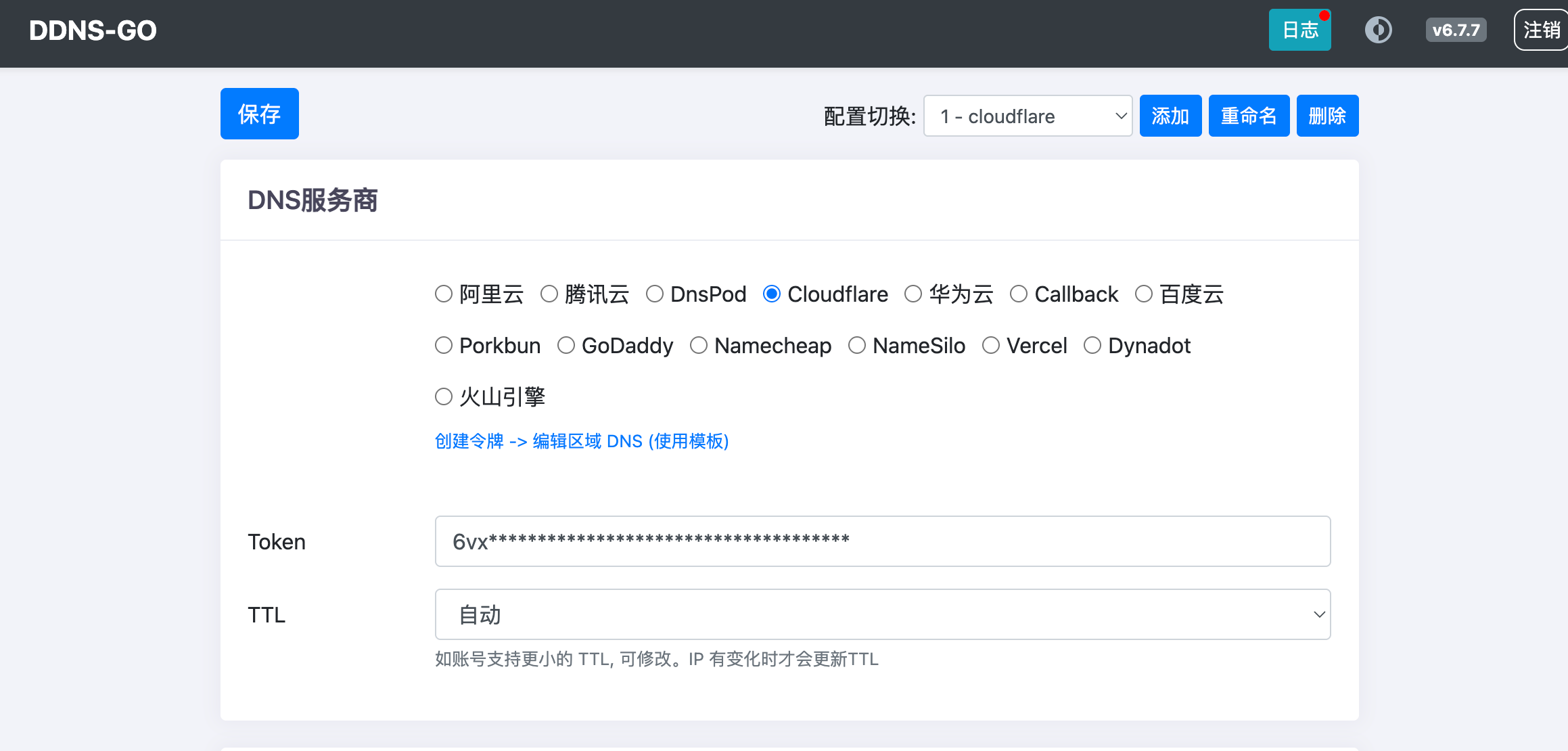Open the 日志 logs button
Screen dimensions: 1568x751
coord(1299,30)
